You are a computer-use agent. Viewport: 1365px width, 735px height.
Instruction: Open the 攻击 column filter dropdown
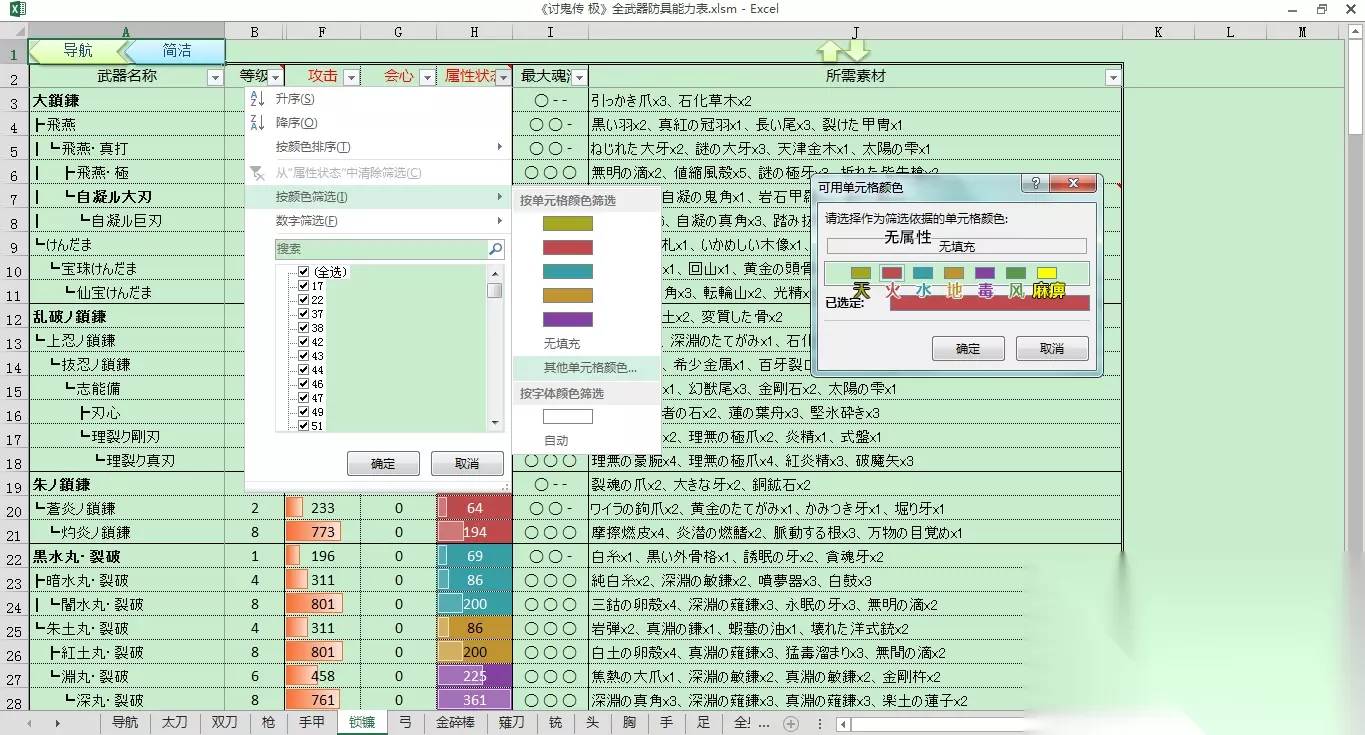coord(351,77)
